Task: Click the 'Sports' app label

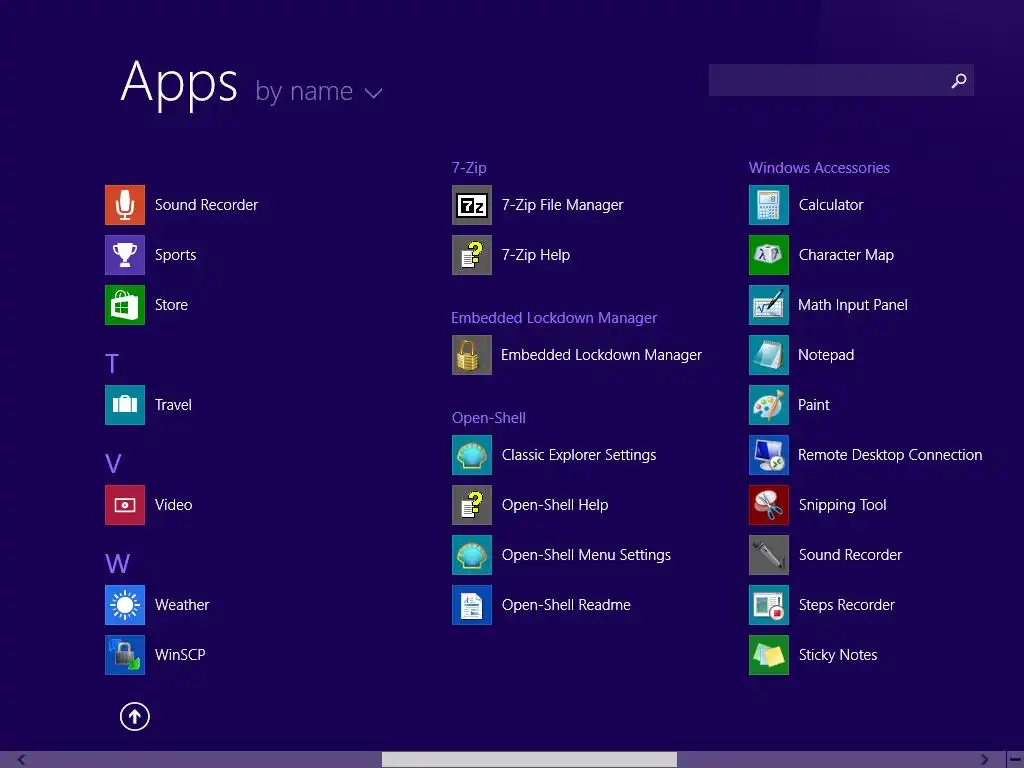Action: [x=176, y=255]
